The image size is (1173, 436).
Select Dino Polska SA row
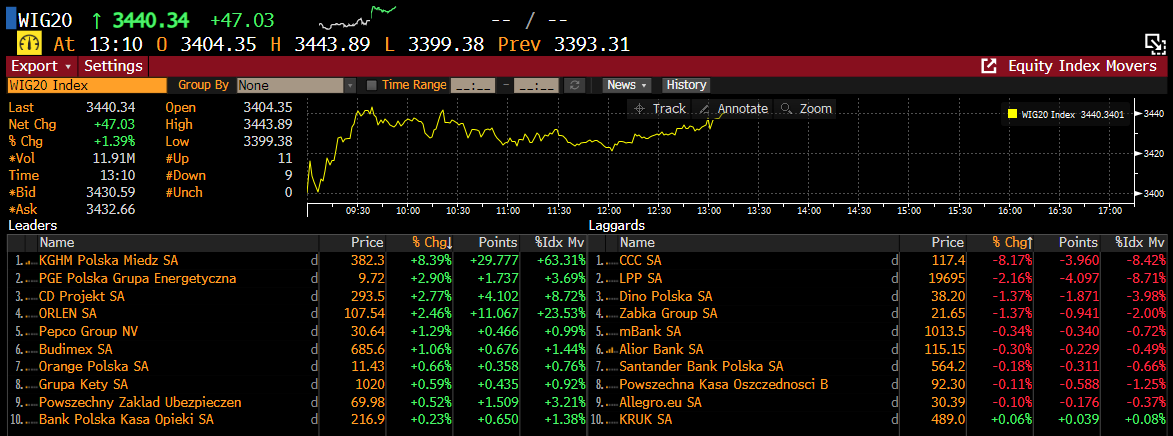tap(878, 295)
